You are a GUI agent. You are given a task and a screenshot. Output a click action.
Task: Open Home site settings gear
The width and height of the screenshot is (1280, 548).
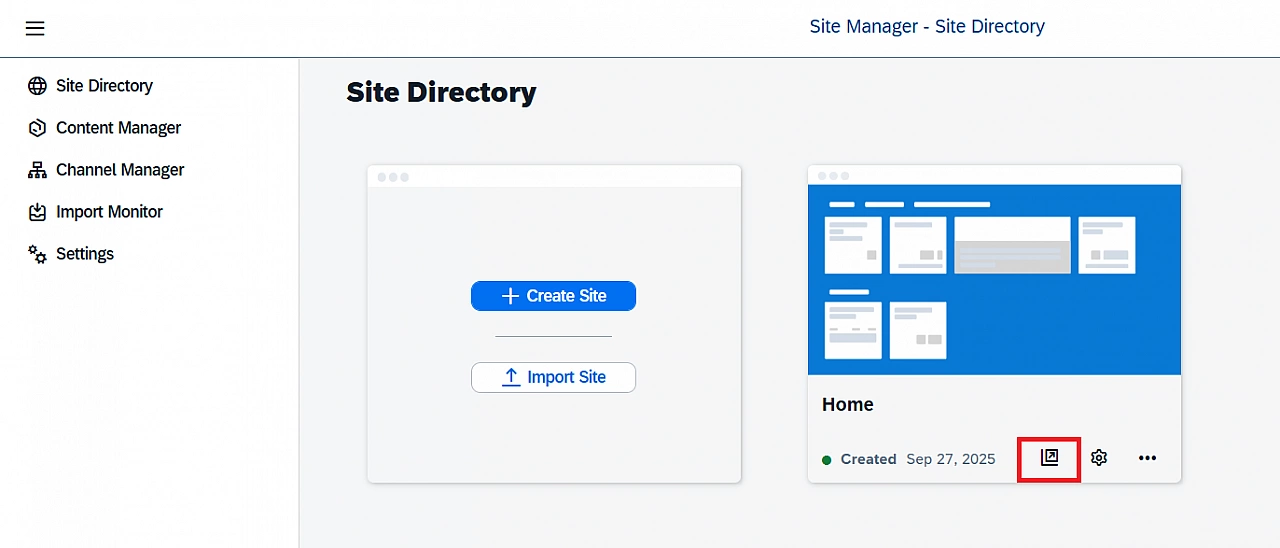pyautogui.click(x=1099, y=458)
